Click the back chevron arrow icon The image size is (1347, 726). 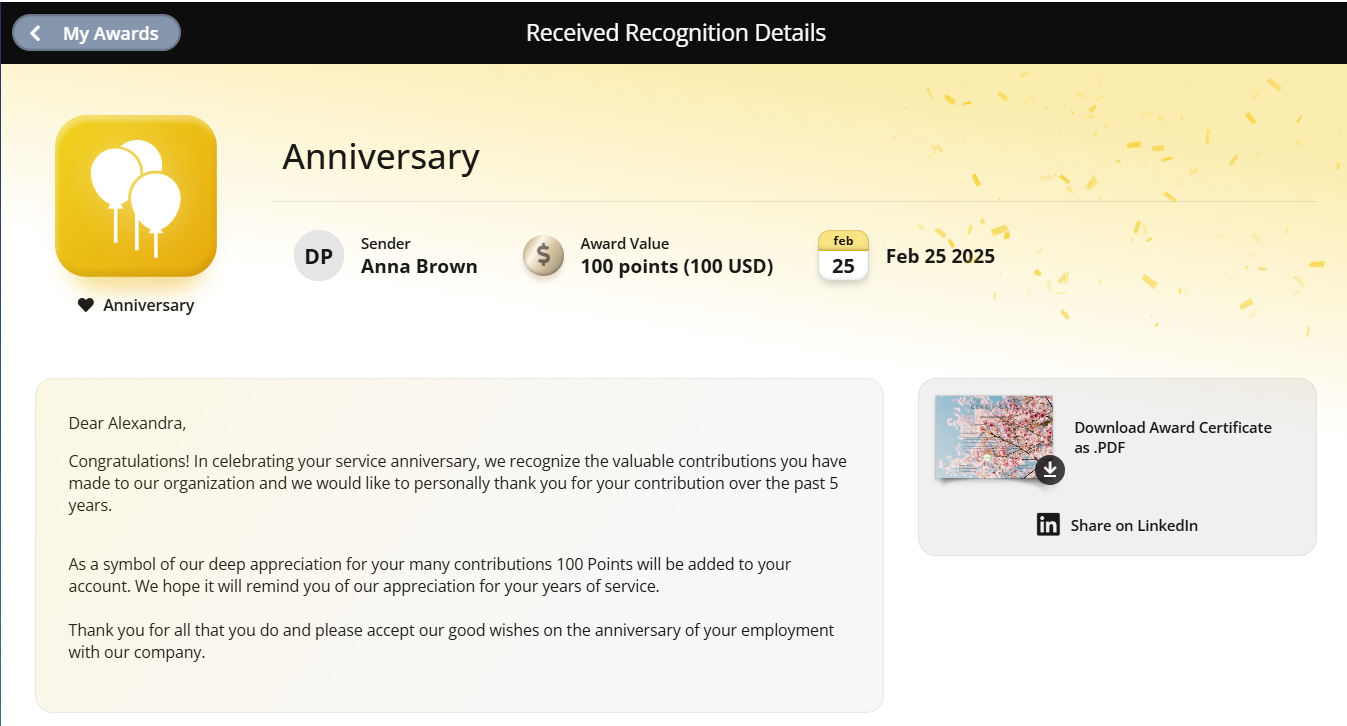[36, 33]
